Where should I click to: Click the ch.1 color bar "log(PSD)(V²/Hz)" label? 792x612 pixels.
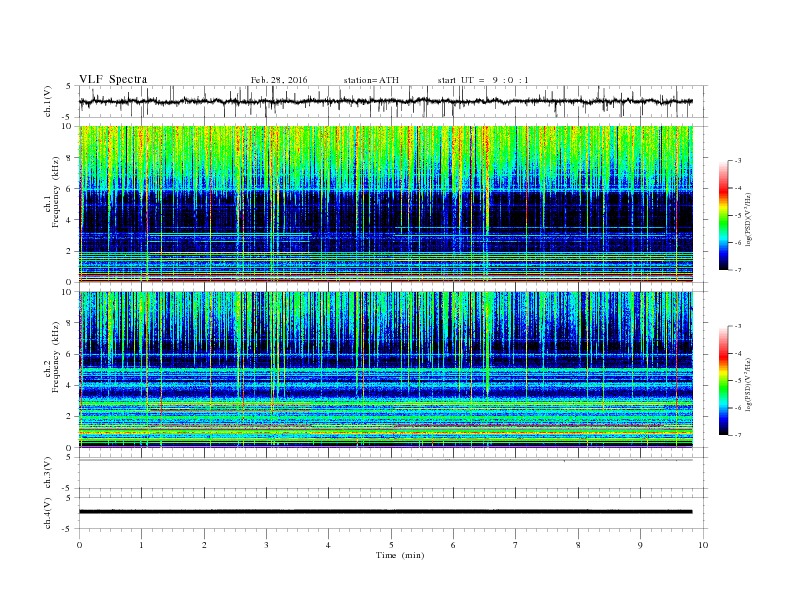click(749, 219)
